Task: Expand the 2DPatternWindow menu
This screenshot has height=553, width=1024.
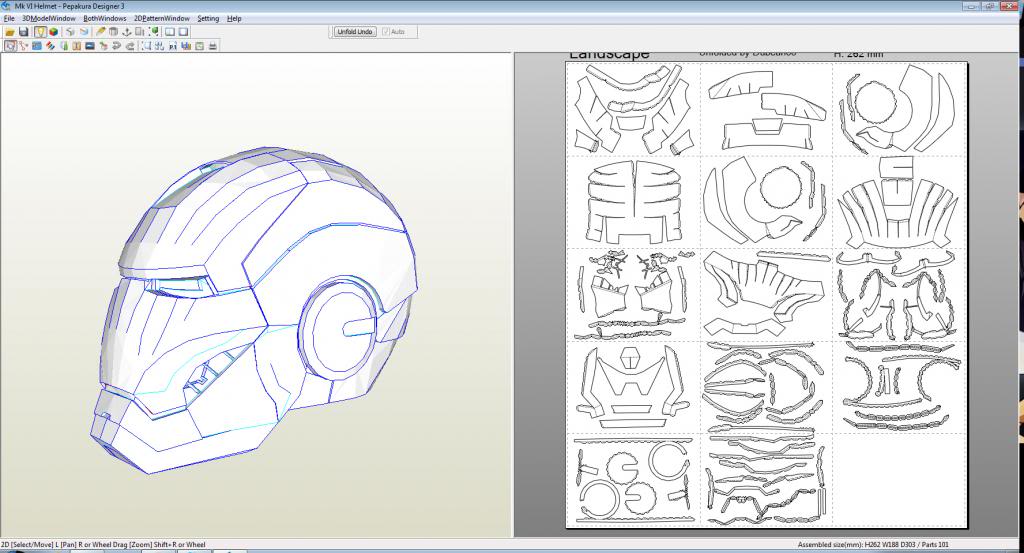Action: [x=162, y=18]
